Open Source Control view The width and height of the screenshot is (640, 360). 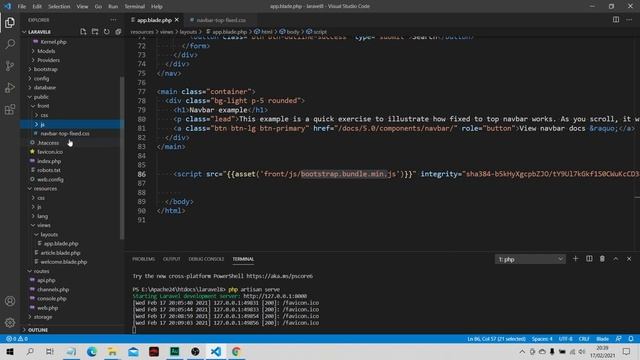click(x=10, y=66)
